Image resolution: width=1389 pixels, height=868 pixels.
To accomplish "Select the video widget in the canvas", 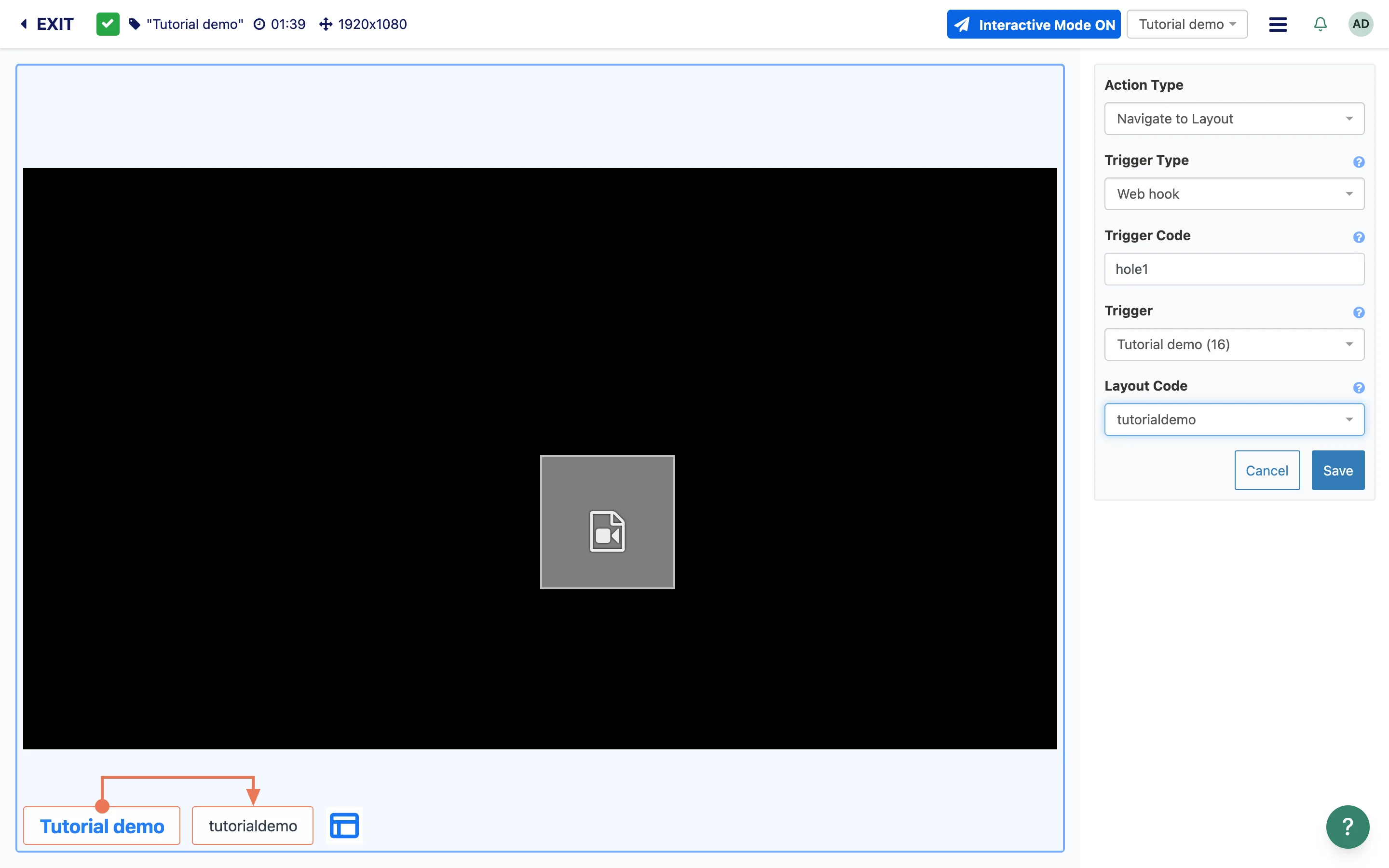I will [607, 522].
